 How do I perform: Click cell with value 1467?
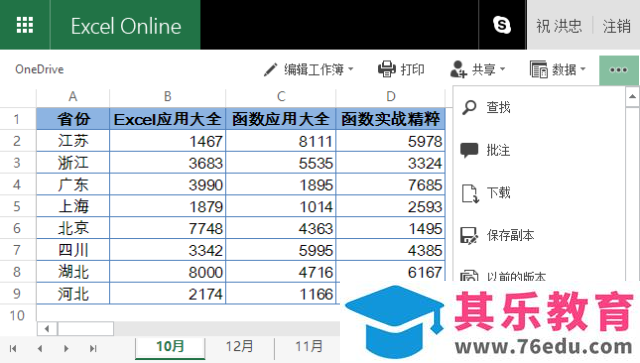click(167, 141)
